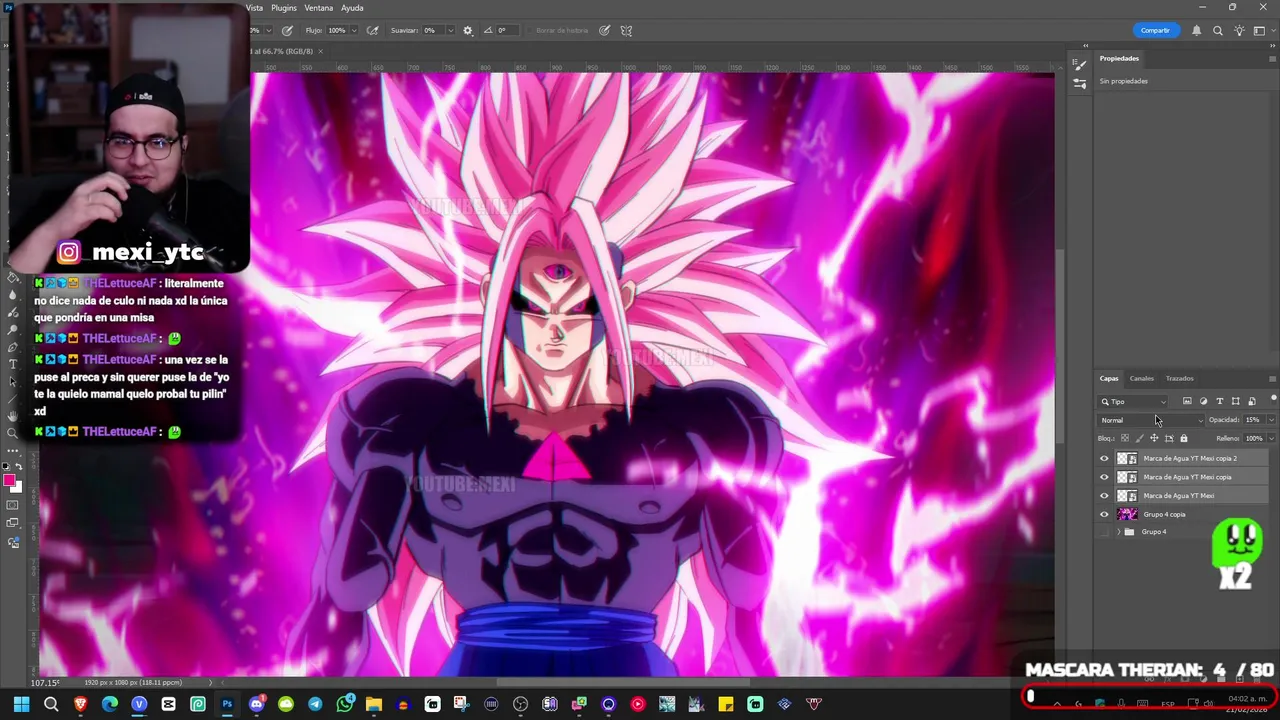This screenshot has width=1280, height=720.
Task: Close the document tab at 66.7%
Action: pos(320,51)
